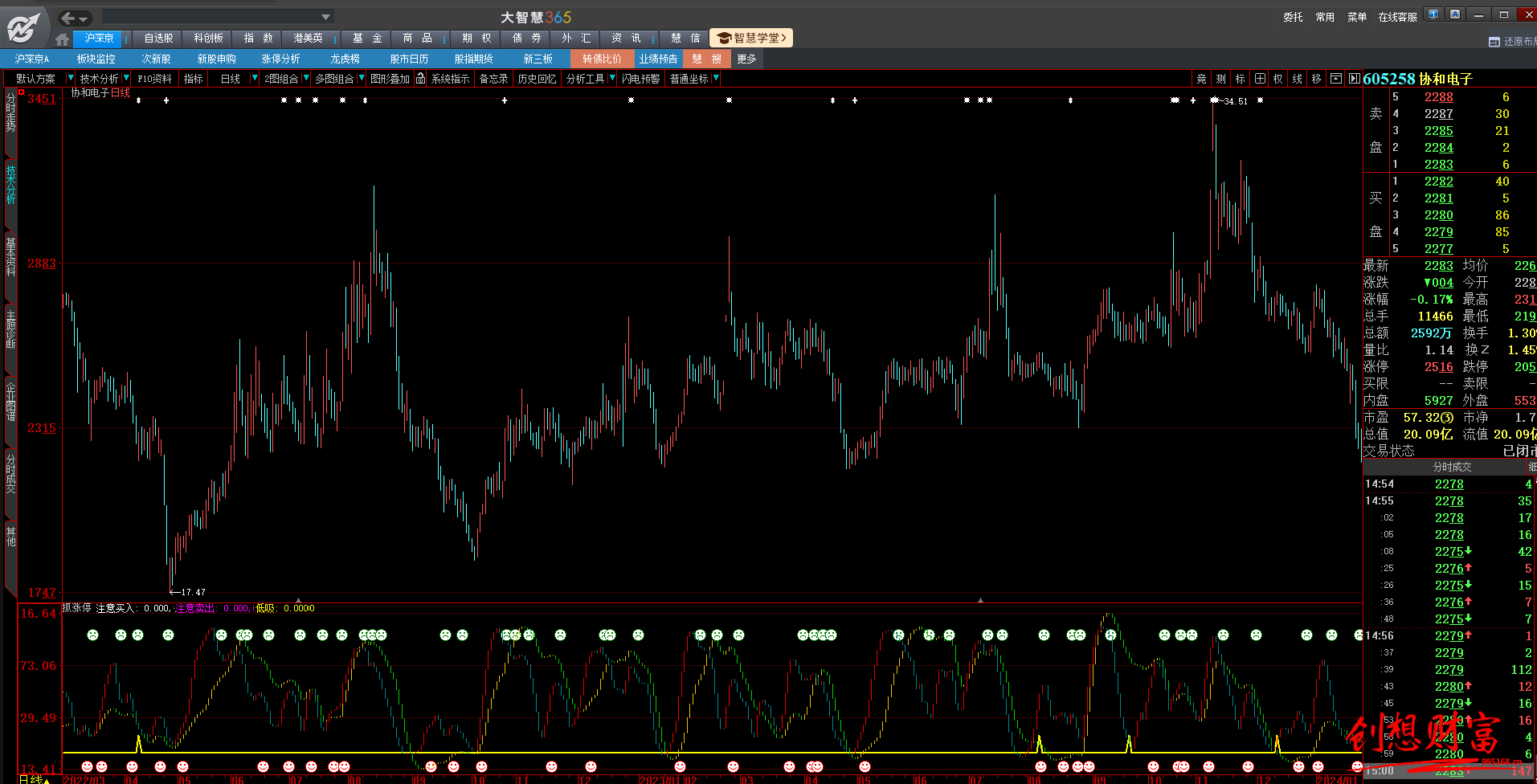
Task: Click 图形叠加 toolbar item
Action: 390,79
